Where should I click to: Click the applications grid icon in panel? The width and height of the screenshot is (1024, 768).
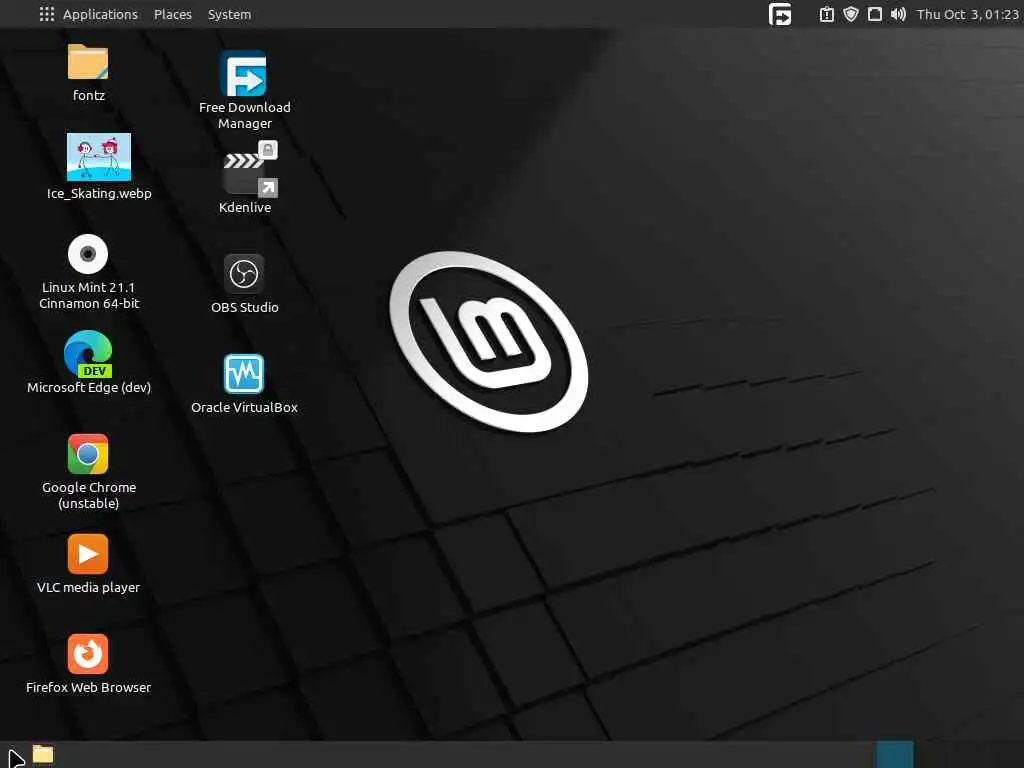coord(46,14)
